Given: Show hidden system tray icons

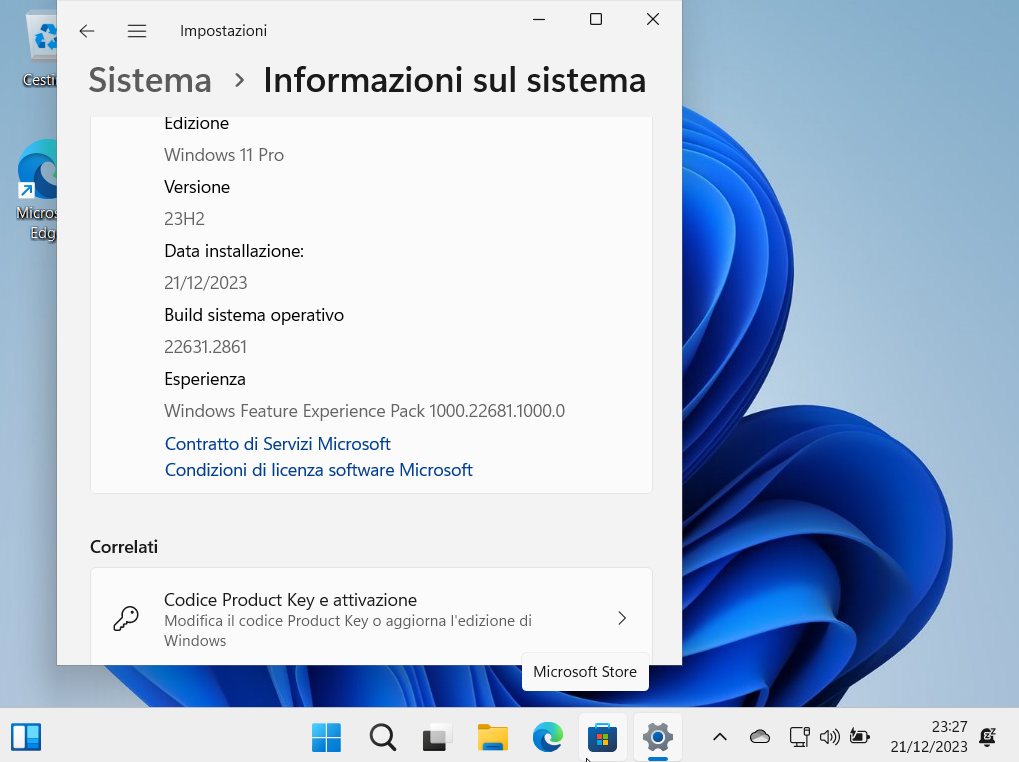Looking at the screenshot, I should point(719,737).
